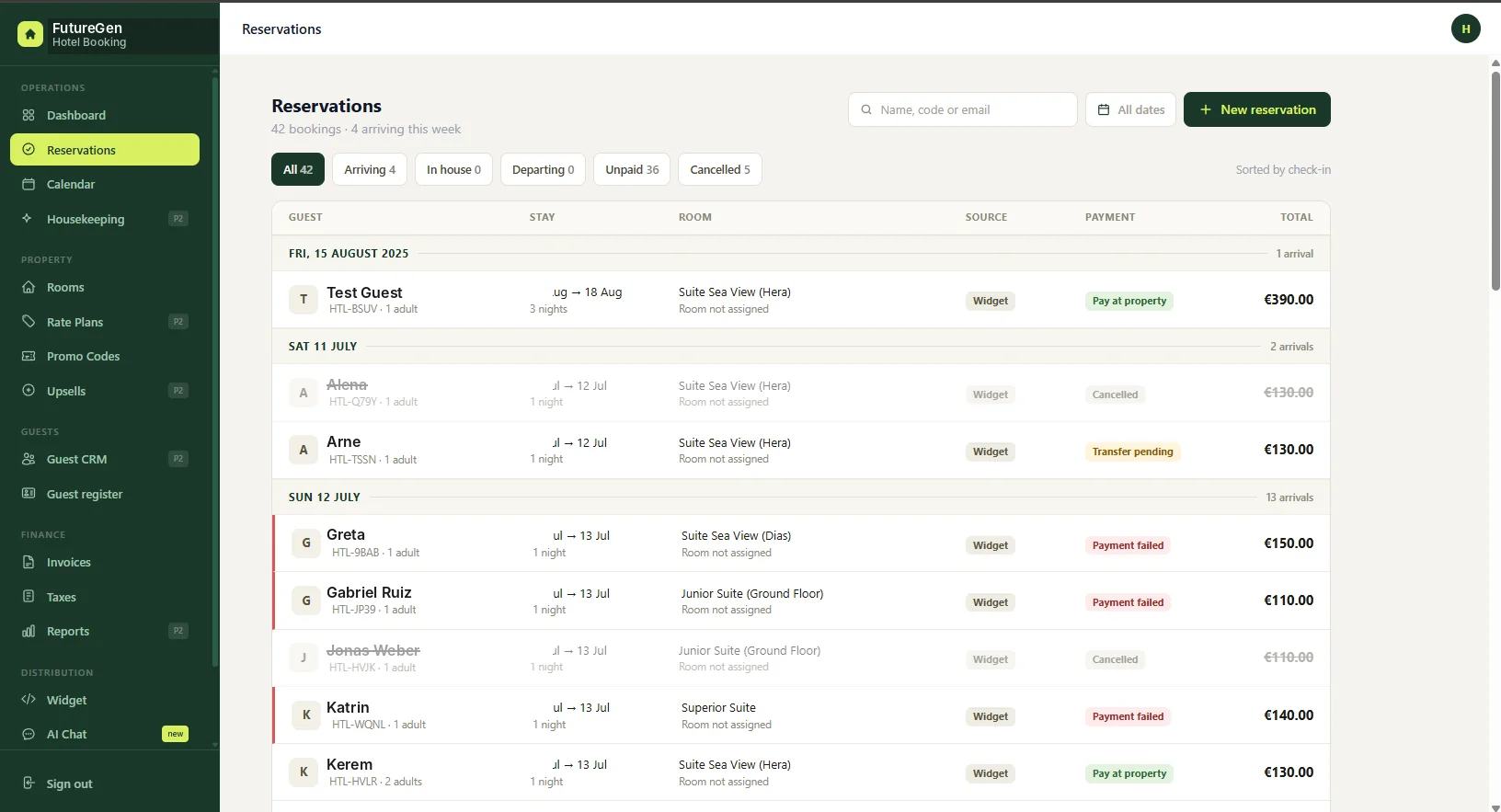Click the €390.00 total for Test Guest

pos(1289,300)
